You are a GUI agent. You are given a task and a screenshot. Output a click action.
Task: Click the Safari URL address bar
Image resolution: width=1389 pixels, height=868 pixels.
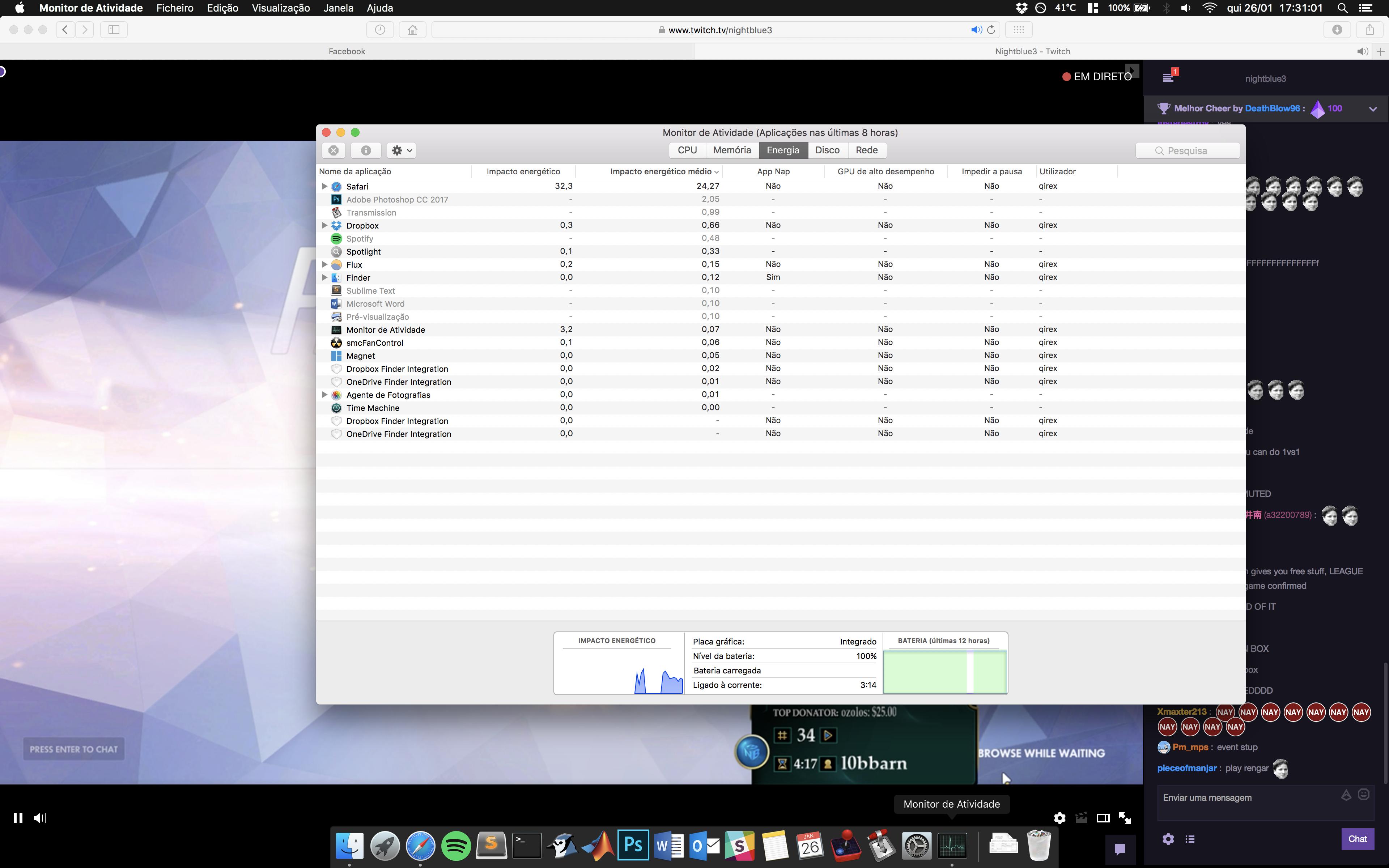click(x=715, y=30)
